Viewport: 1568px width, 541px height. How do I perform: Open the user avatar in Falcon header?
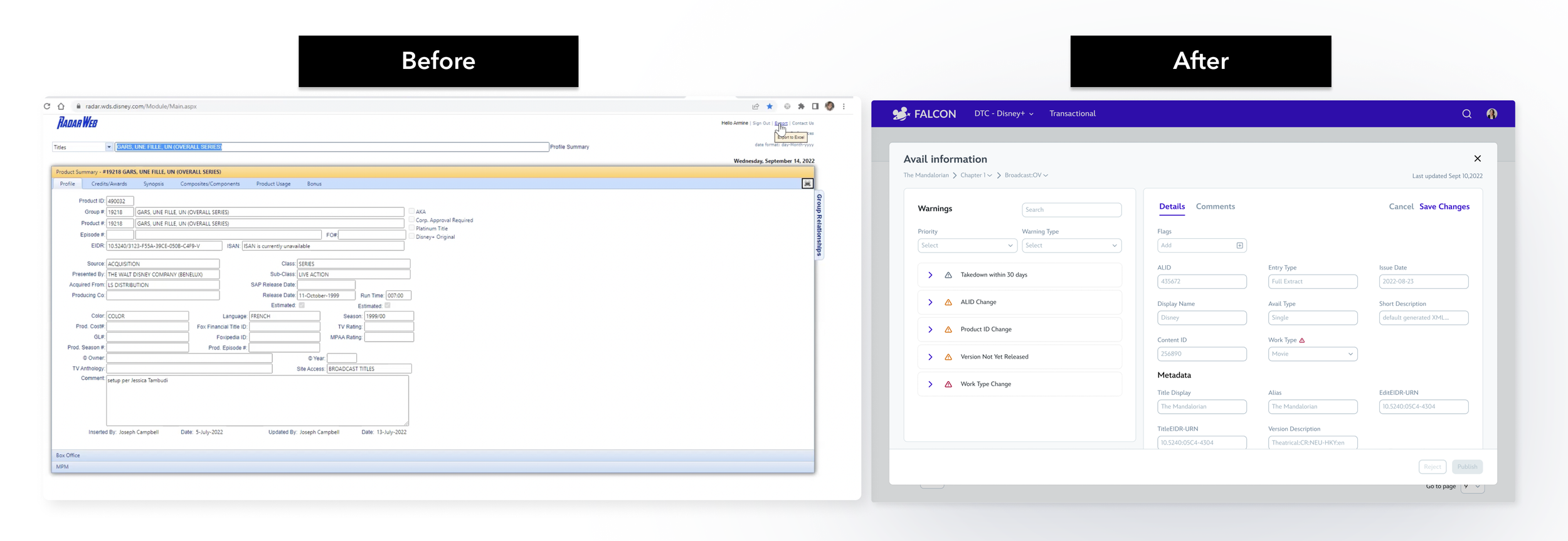[x=1492, y=113]
